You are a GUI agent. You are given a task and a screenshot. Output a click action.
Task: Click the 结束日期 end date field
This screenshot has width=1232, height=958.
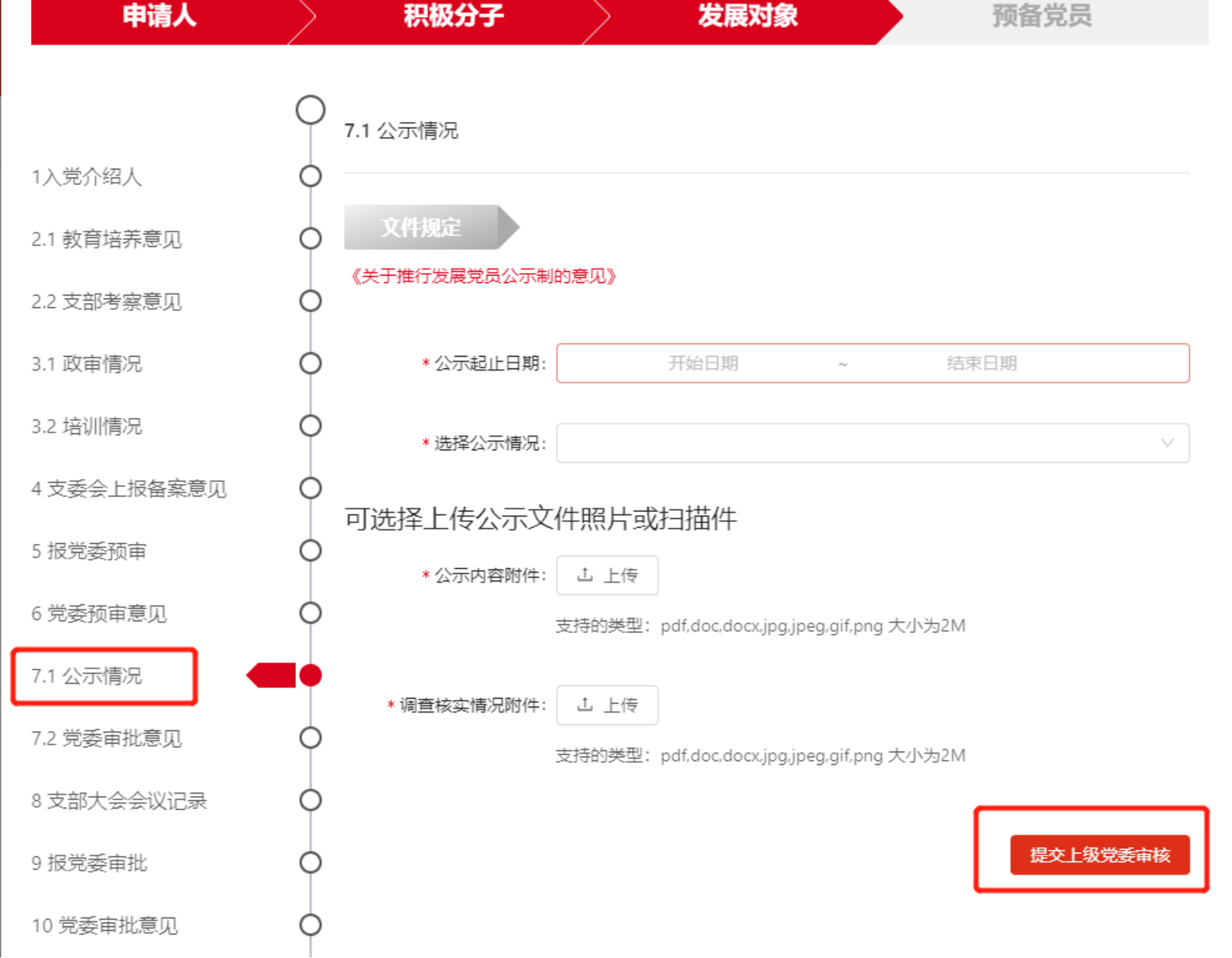[981, 363]
